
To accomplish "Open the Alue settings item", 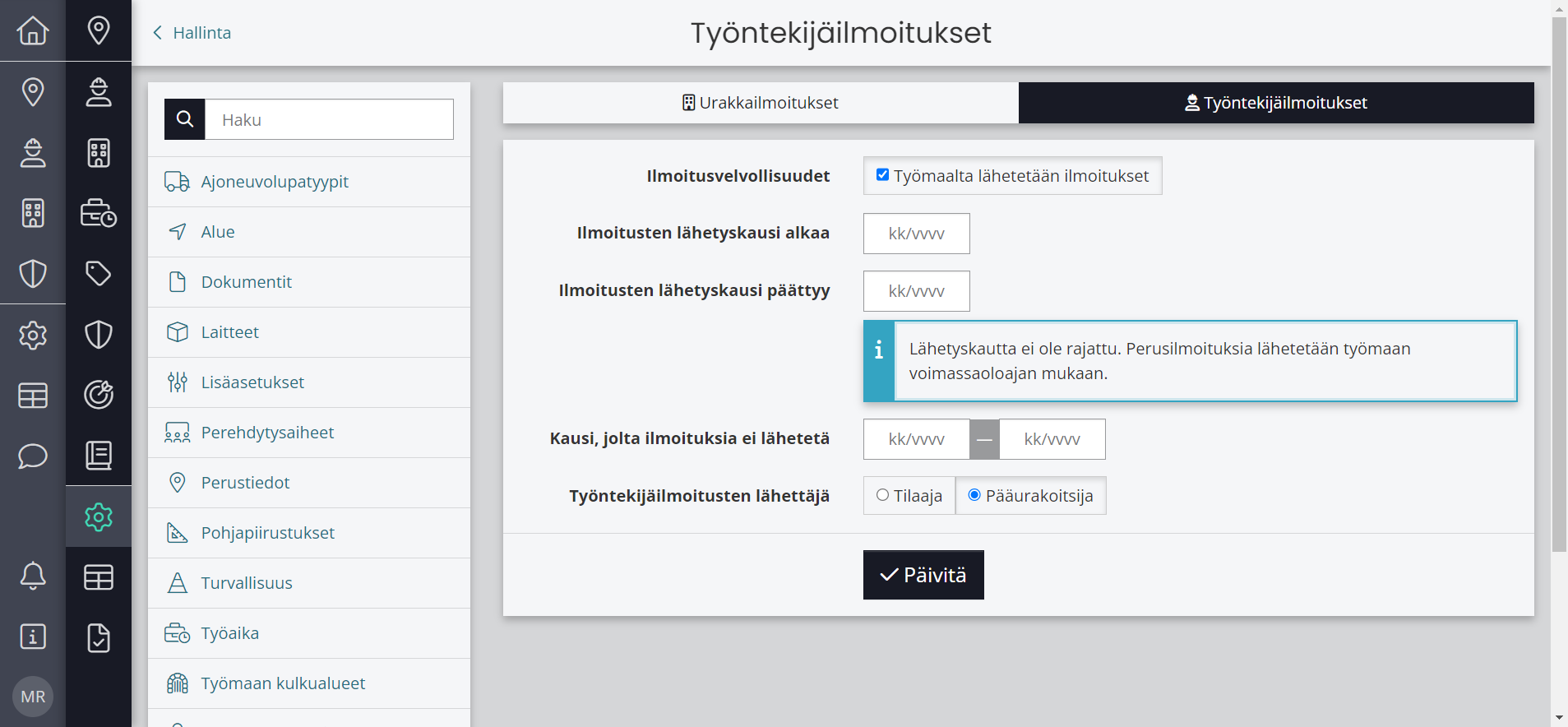I will (x=309, y=232).
